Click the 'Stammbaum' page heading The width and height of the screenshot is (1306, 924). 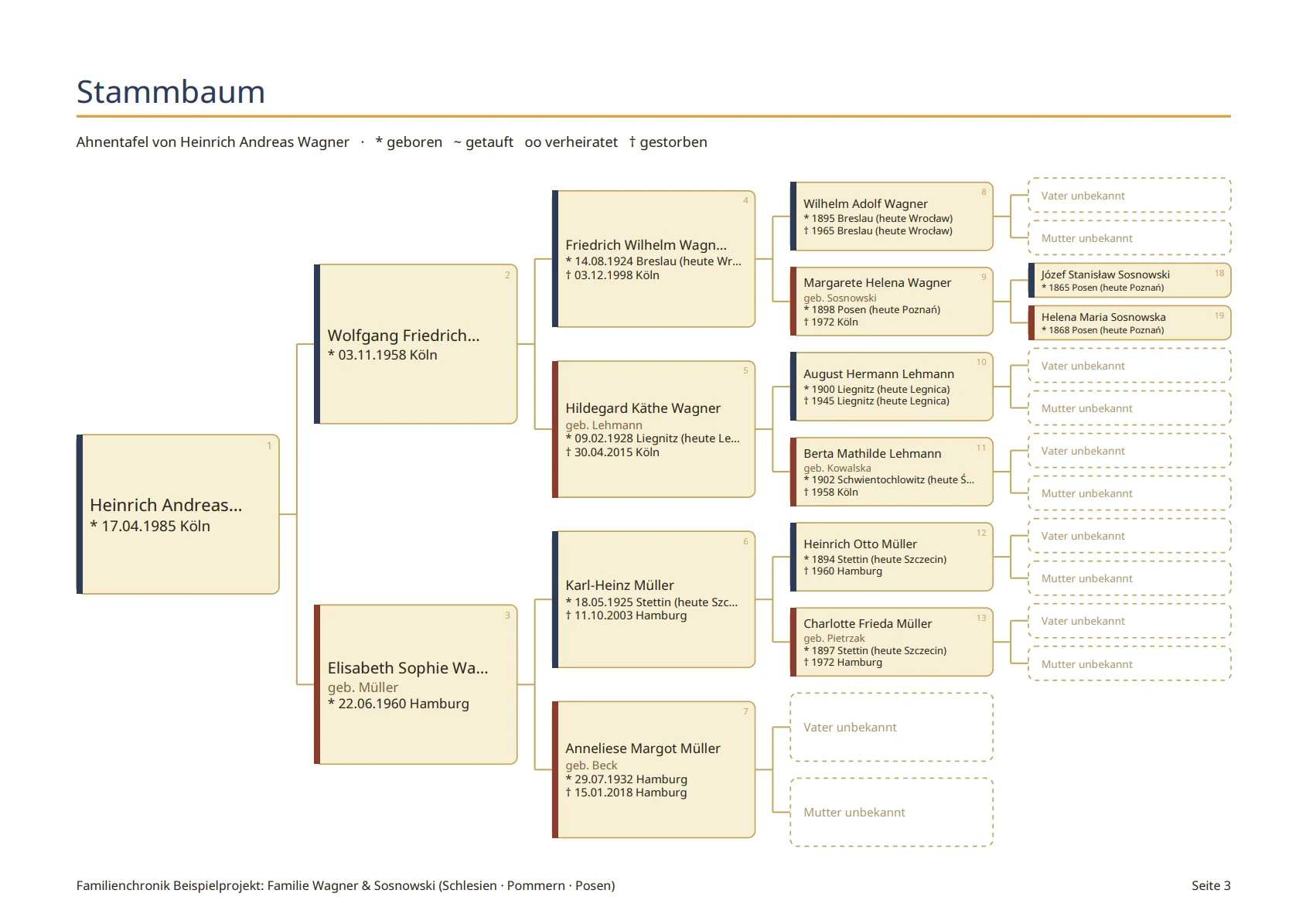click(171, 92)
